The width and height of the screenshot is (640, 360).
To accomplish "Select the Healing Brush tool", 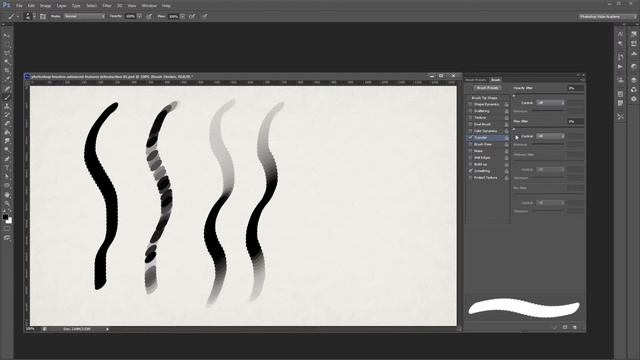I will (x=7, y=89).
